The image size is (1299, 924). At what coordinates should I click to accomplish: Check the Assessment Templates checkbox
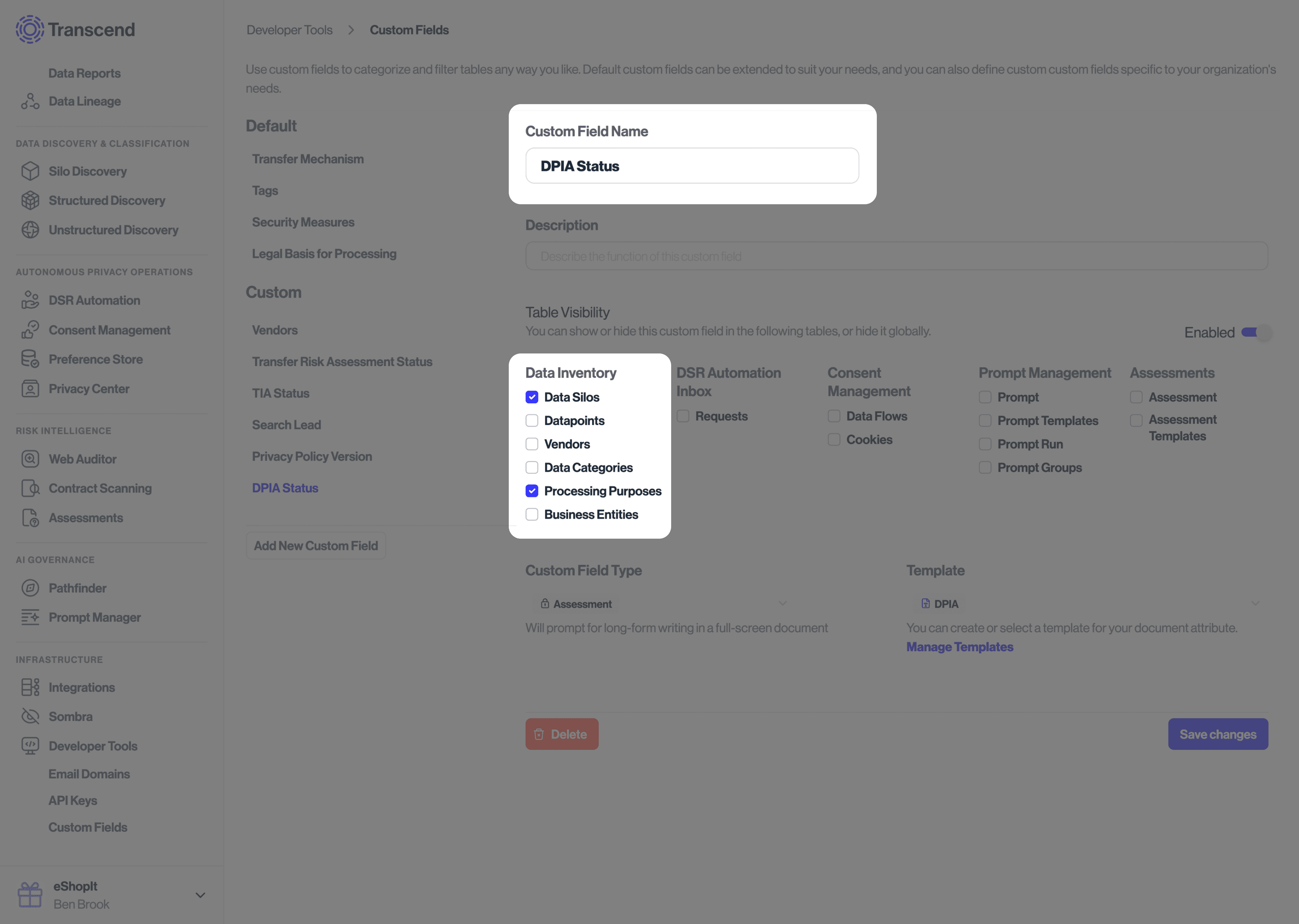tap(1136, 421)
